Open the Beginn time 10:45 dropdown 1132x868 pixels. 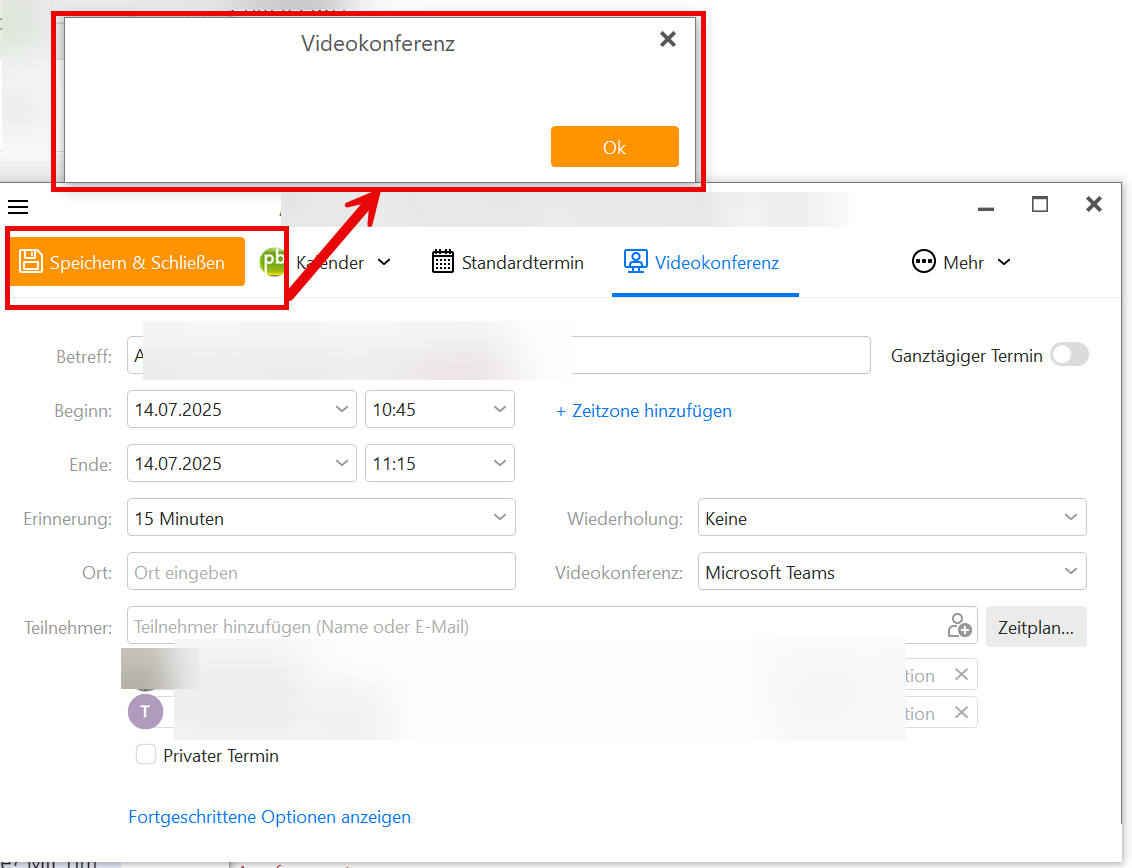(x=440, y=409)
